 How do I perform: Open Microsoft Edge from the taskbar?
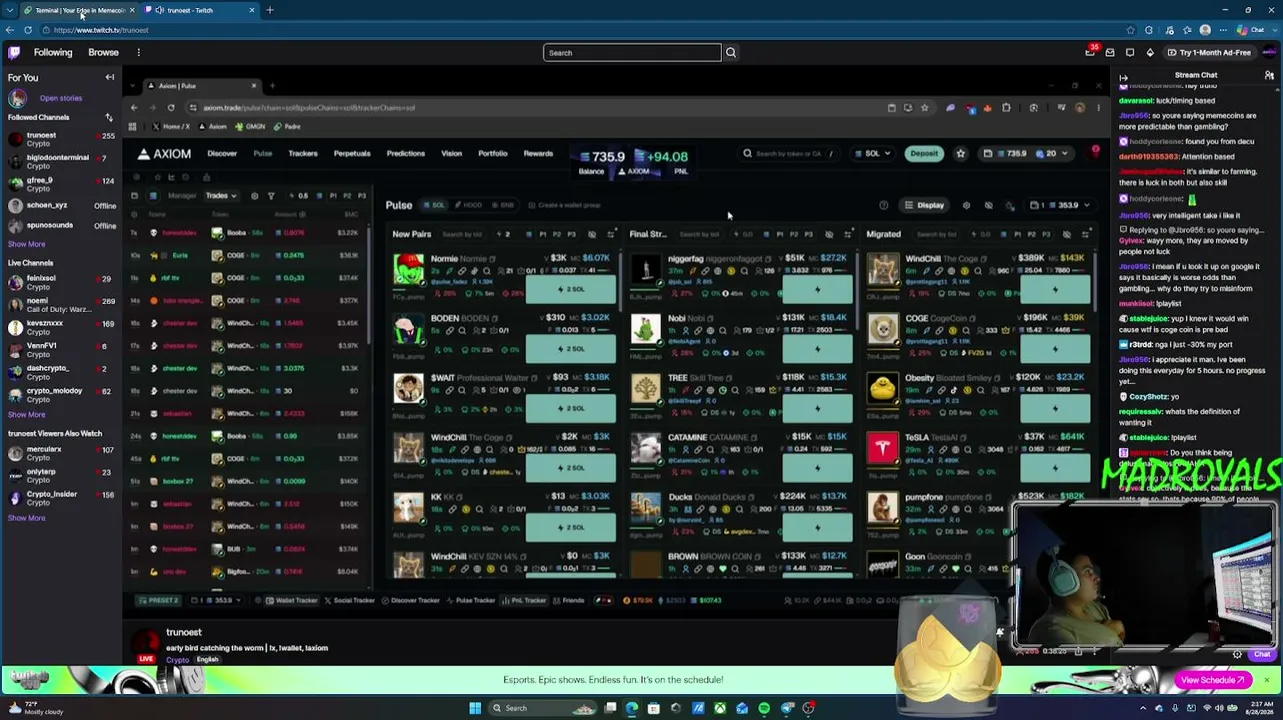point(632,708)
